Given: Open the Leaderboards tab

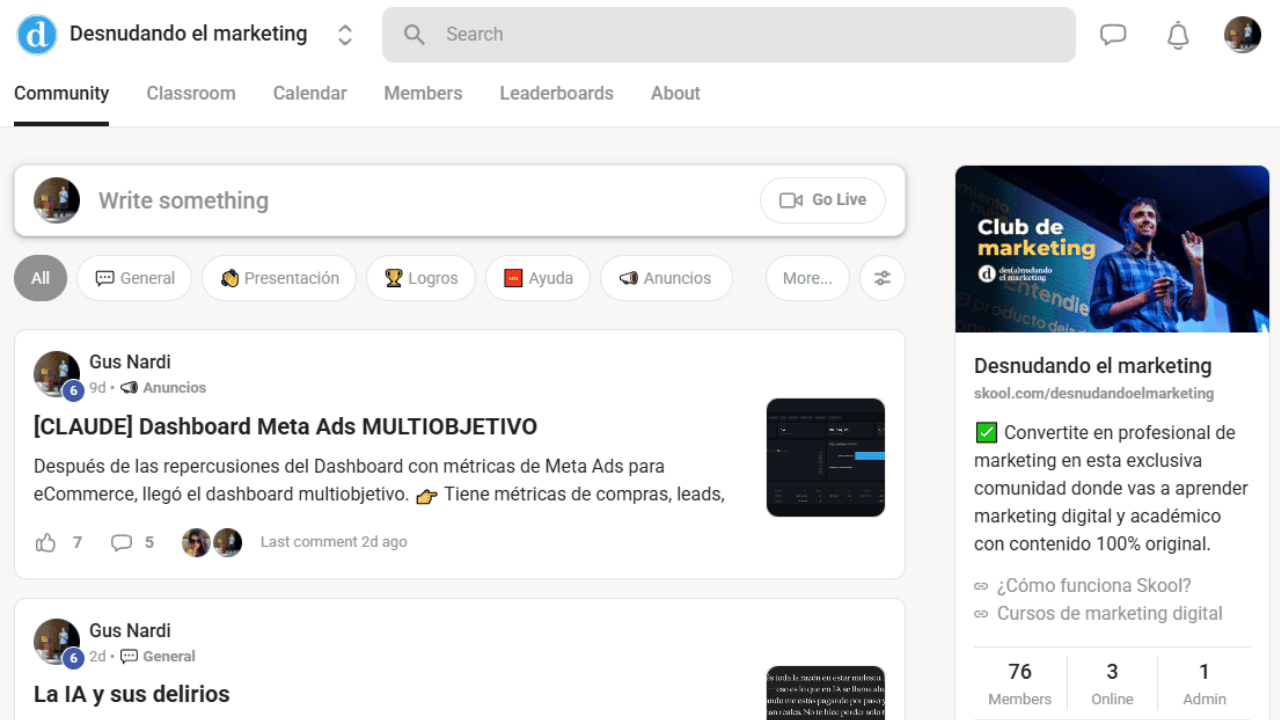Looking at the screenshot, I should tap(557, 93).
